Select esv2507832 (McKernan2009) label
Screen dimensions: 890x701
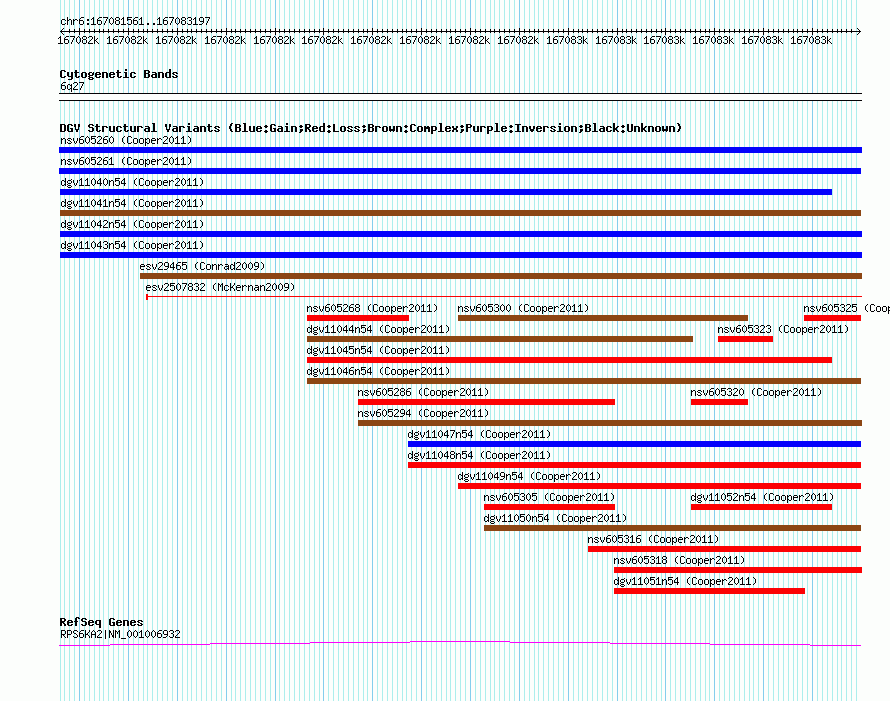(220, 287)
